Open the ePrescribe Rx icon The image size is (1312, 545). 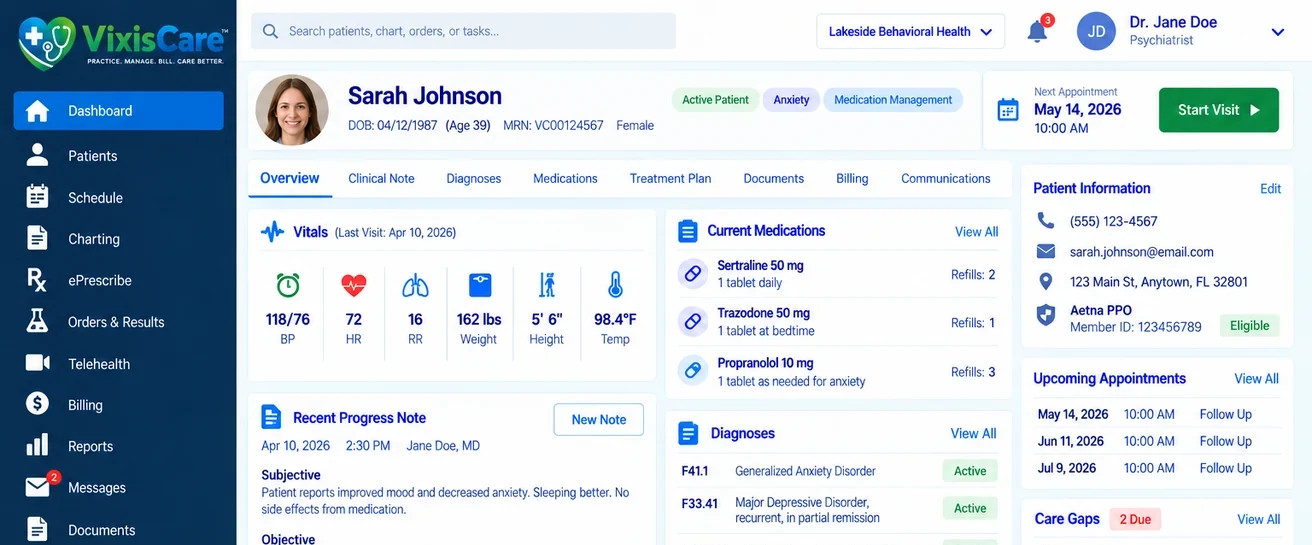(37, 280)
